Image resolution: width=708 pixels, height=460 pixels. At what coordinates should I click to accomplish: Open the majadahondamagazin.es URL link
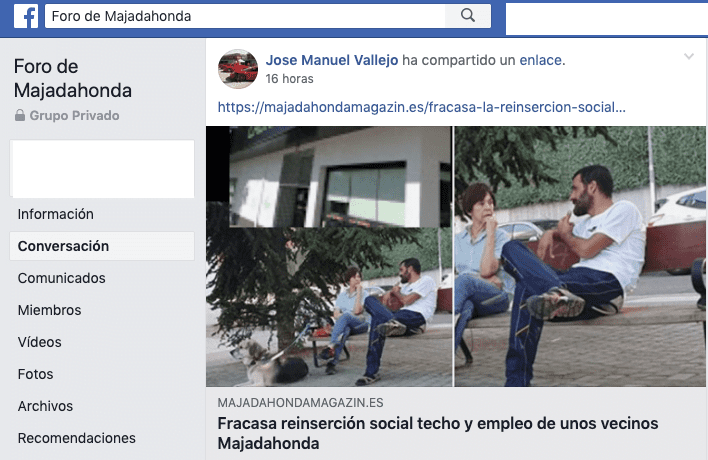pyautogui.click(x=422, y=107)
